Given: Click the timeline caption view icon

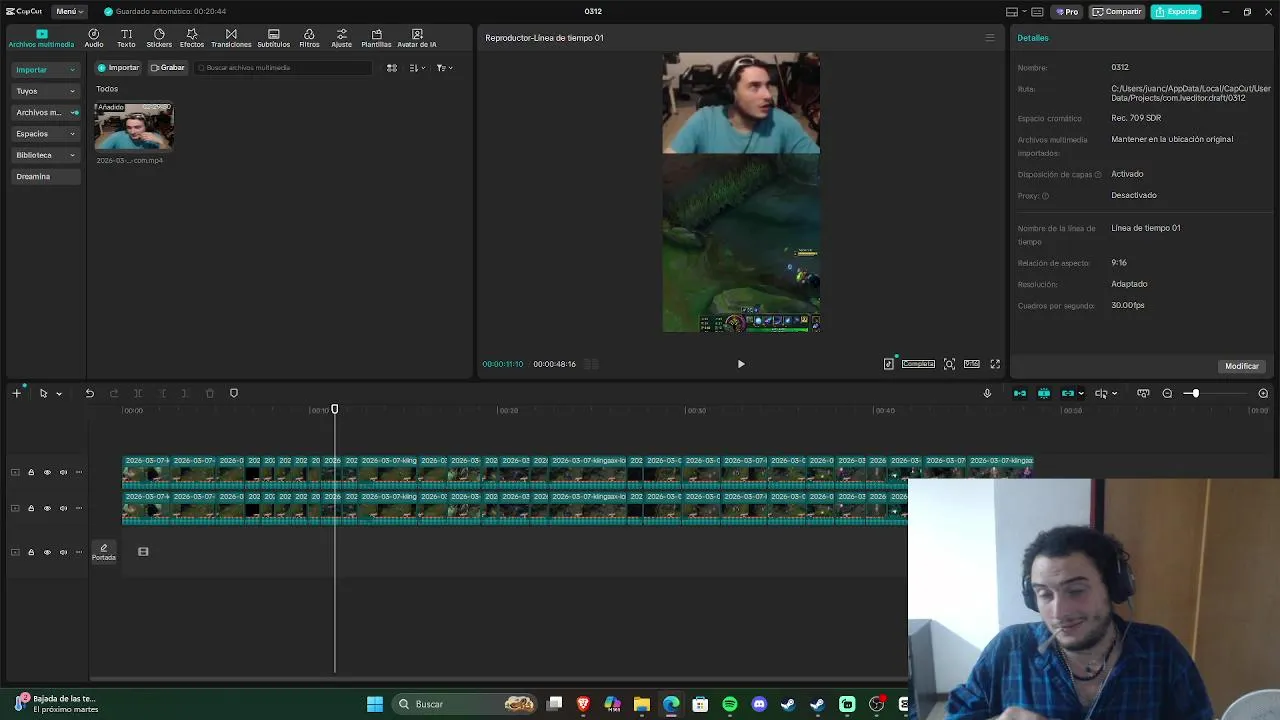Looking at the screenshot, I should click(1143, 393).
